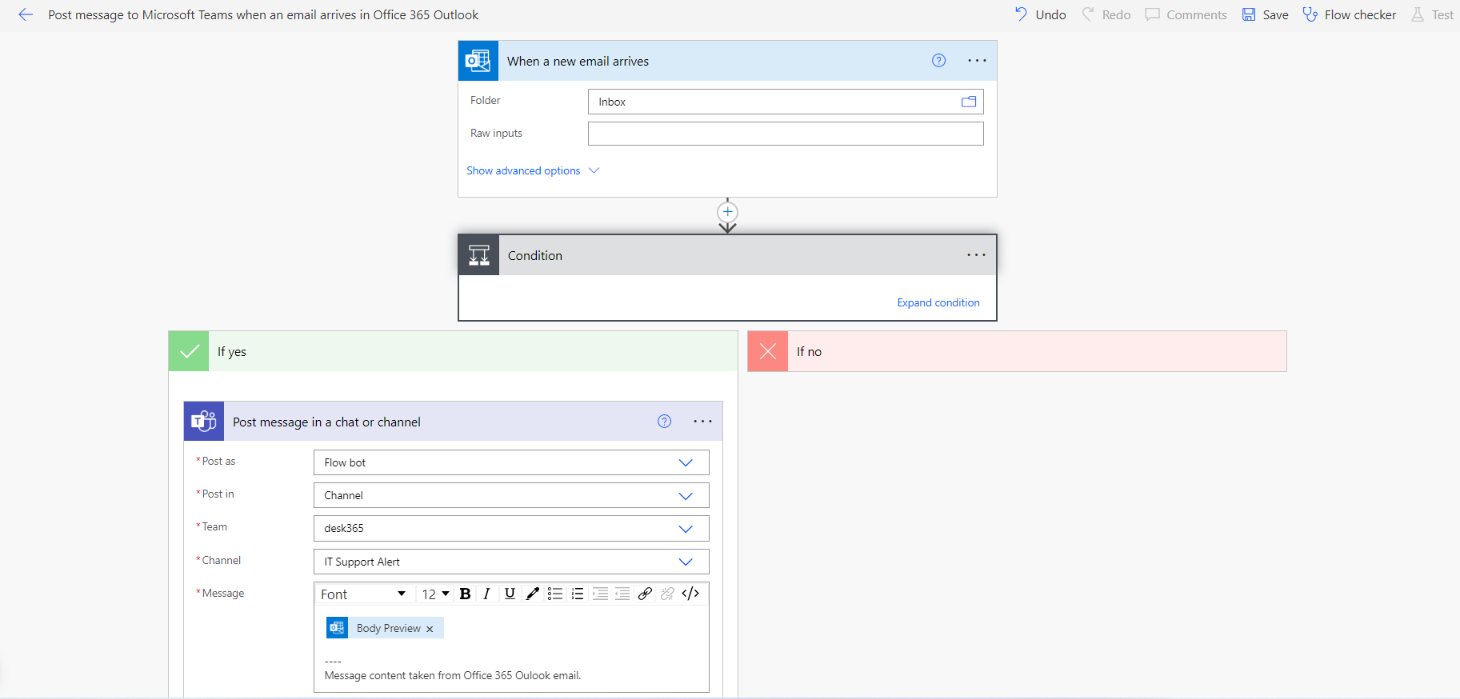Screen dimensions: 1460x699
Task: Open the folder picker for the Inbox field
Action: [967, 101]
